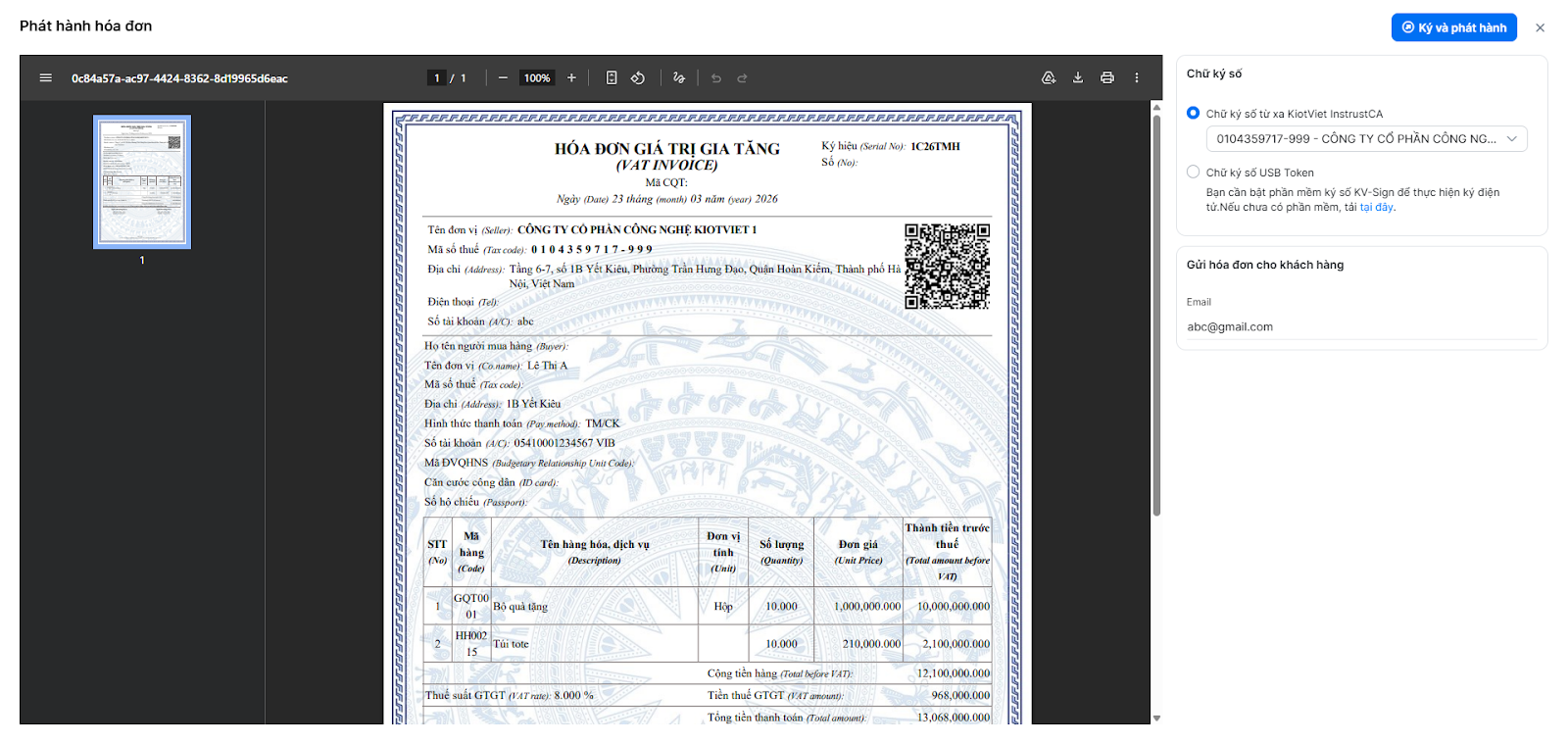Click the buyer name Lê Thị A
Image resolution: width=1568 pixels, height=744 pixels.
tap(548, 366)
